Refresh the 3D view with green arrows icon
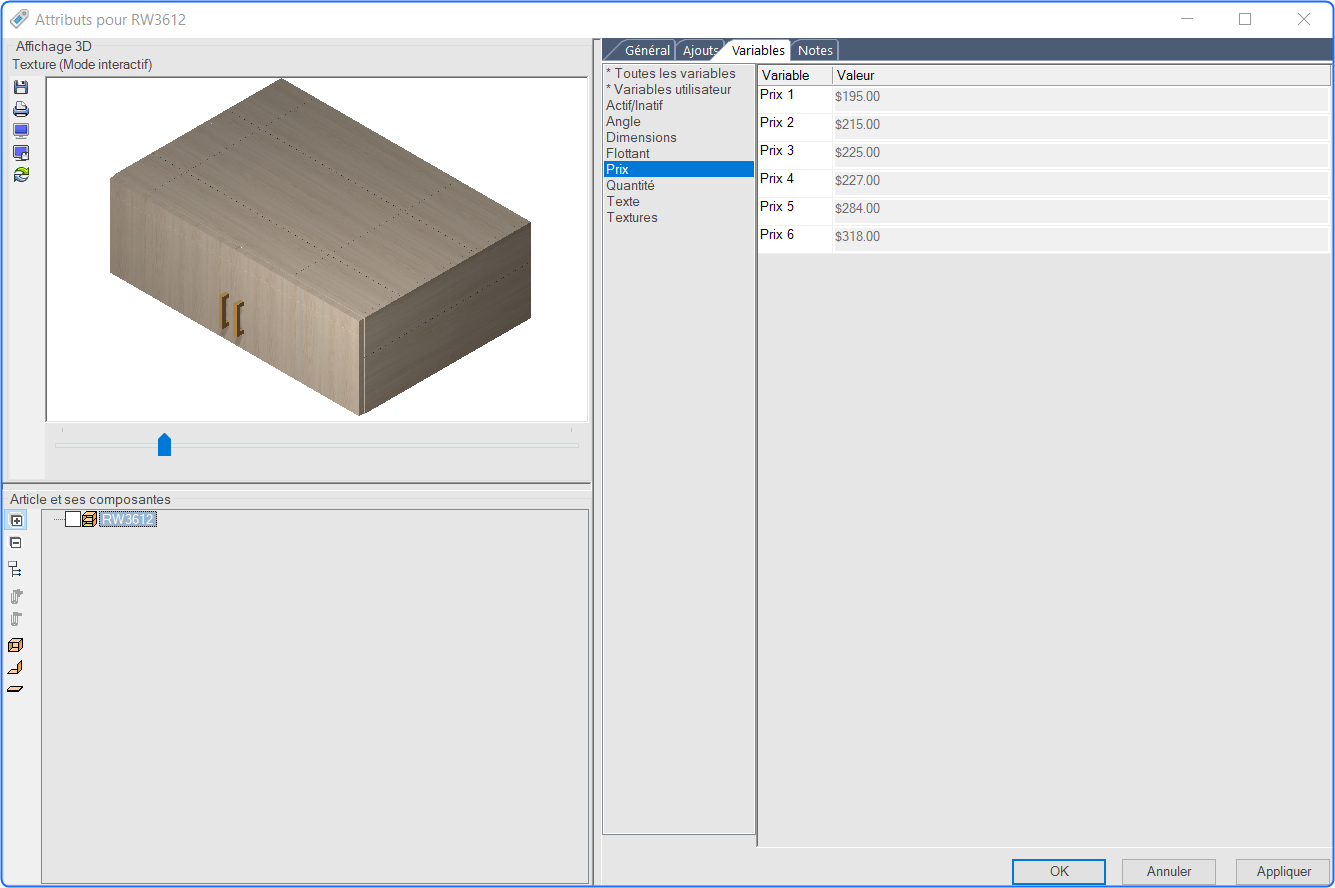 click(21, 174)
